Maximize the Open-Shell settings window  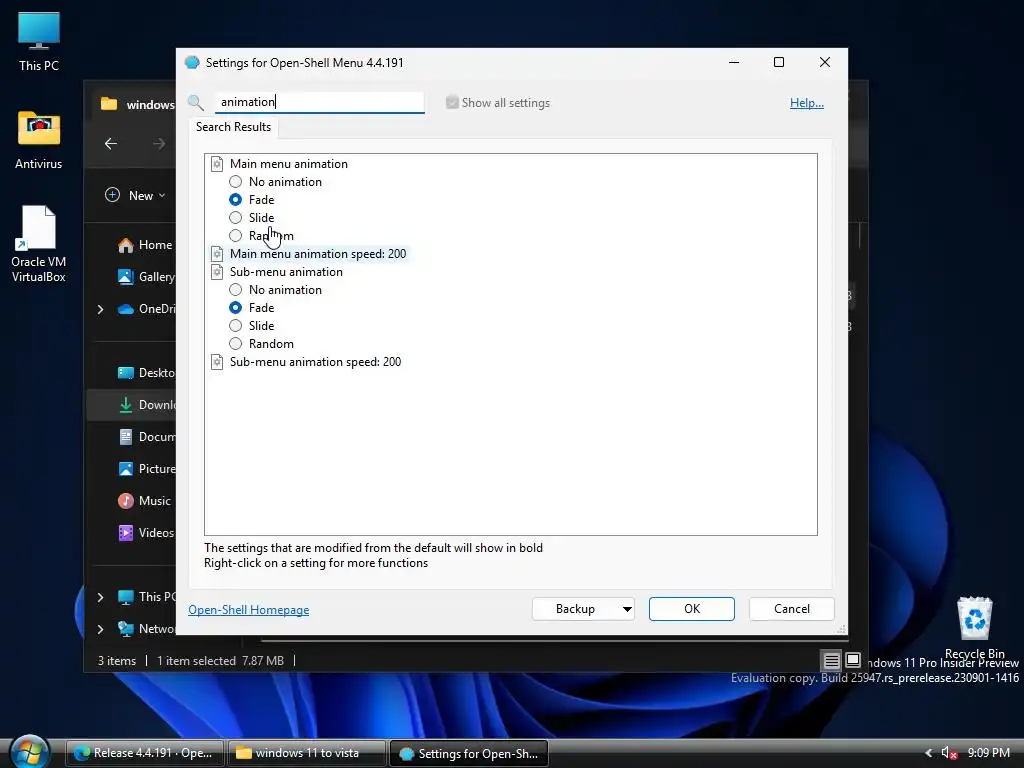pyautogui.click(x=779, y=62)
